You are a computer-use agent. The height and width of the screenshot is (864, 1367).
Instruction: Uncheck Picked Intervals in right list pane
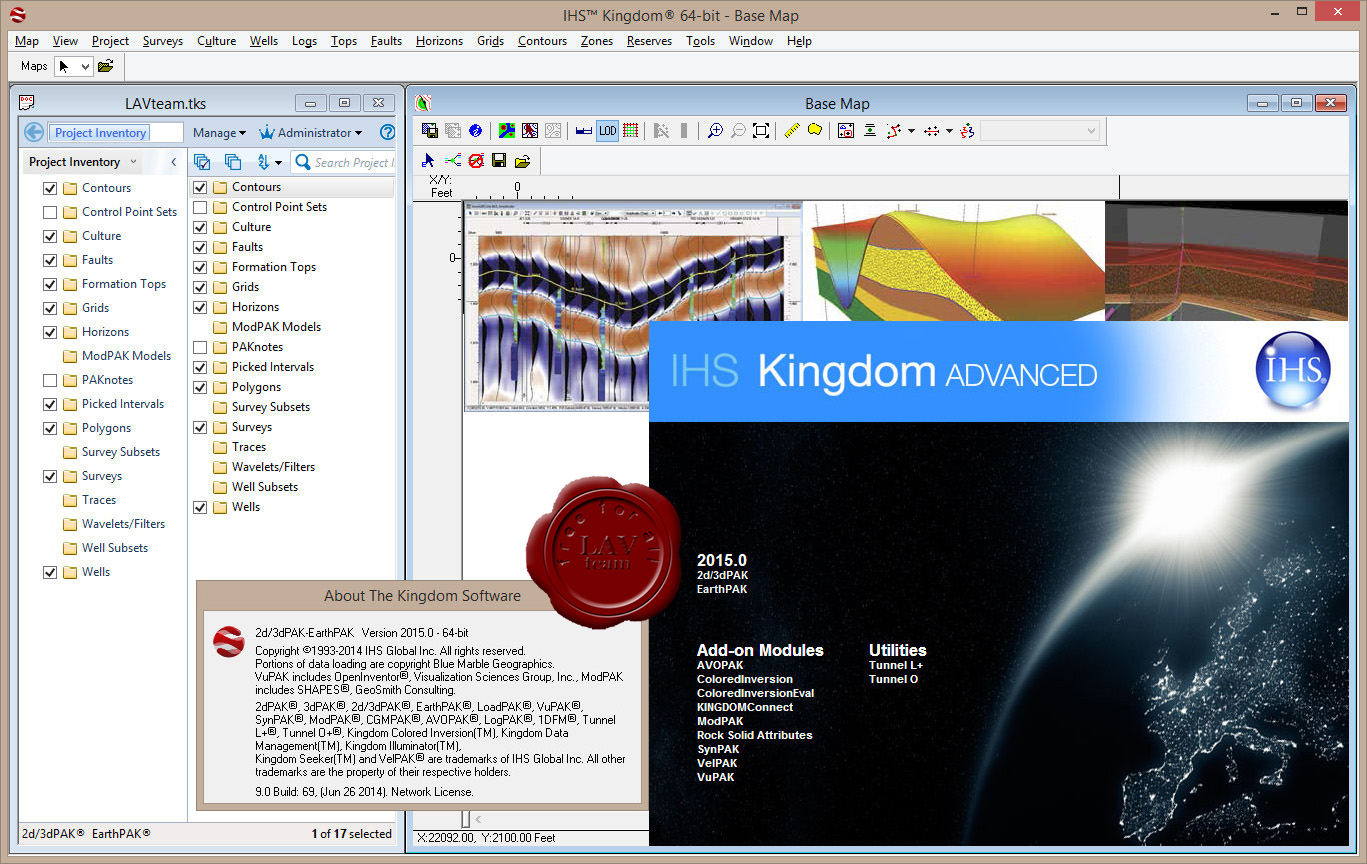pyautogui.click(x=200, y=367)
